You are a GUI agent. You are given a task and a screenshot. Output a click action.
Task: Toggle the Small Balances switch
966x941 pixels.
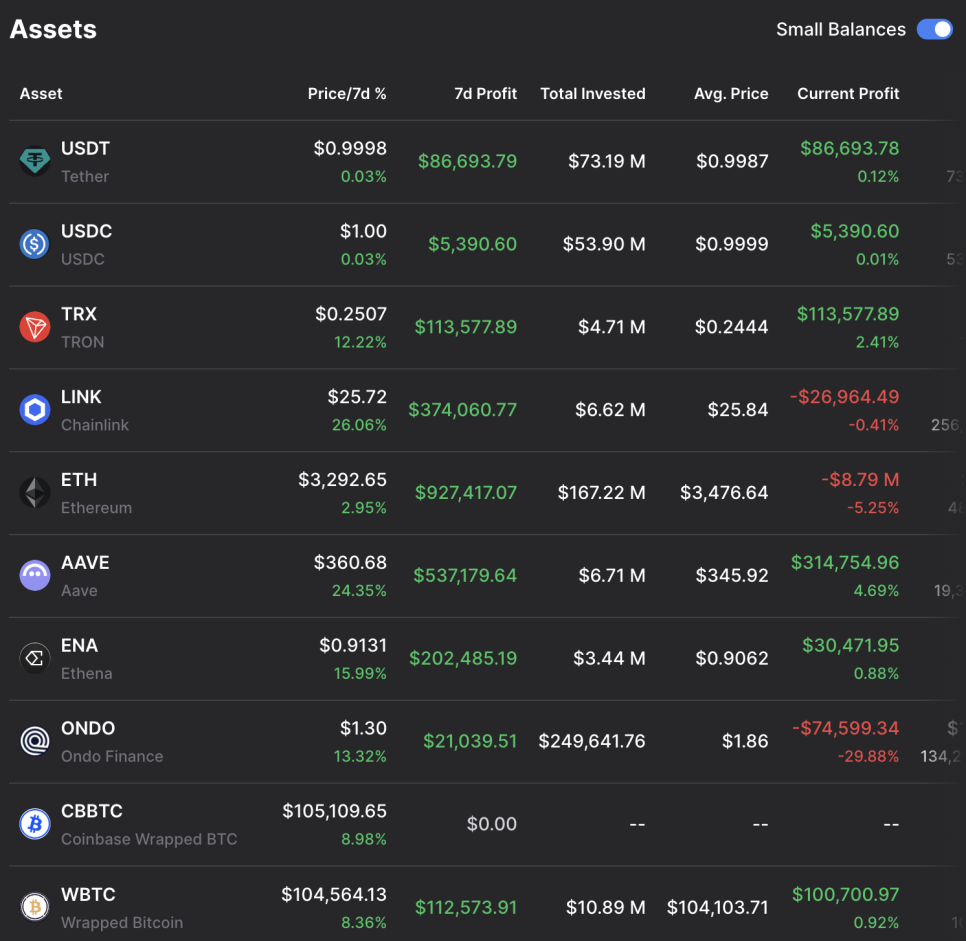tap(934, 29)
